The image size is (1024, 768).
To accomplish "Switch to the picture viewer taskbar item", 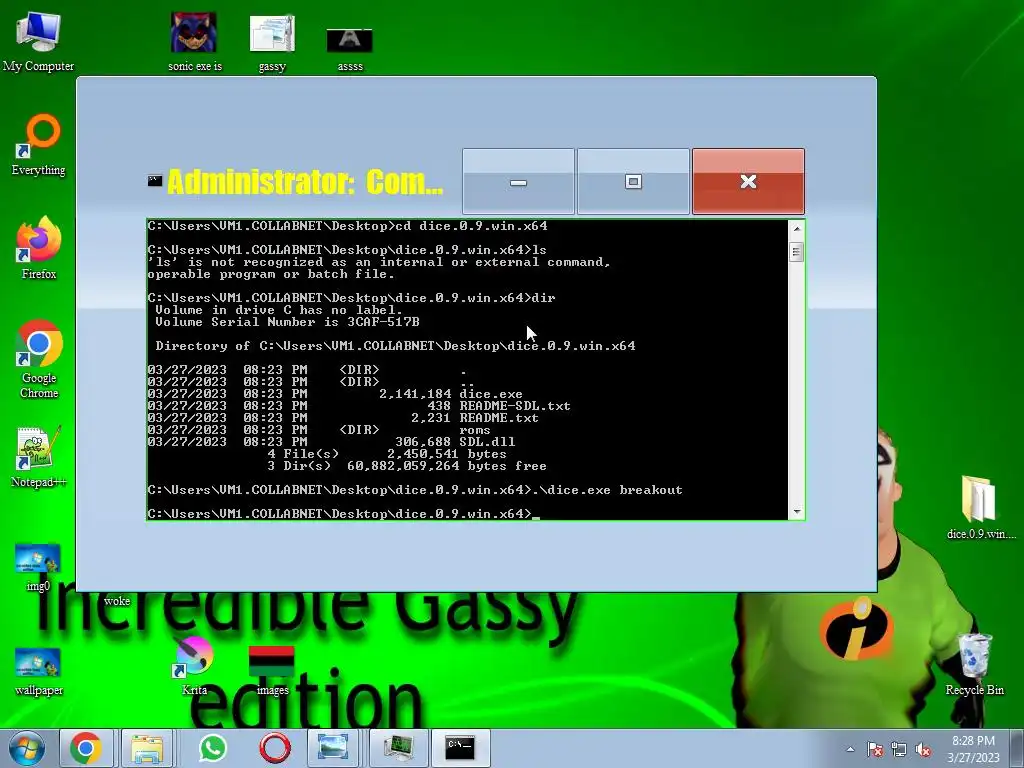I will [x=332, y=748].
